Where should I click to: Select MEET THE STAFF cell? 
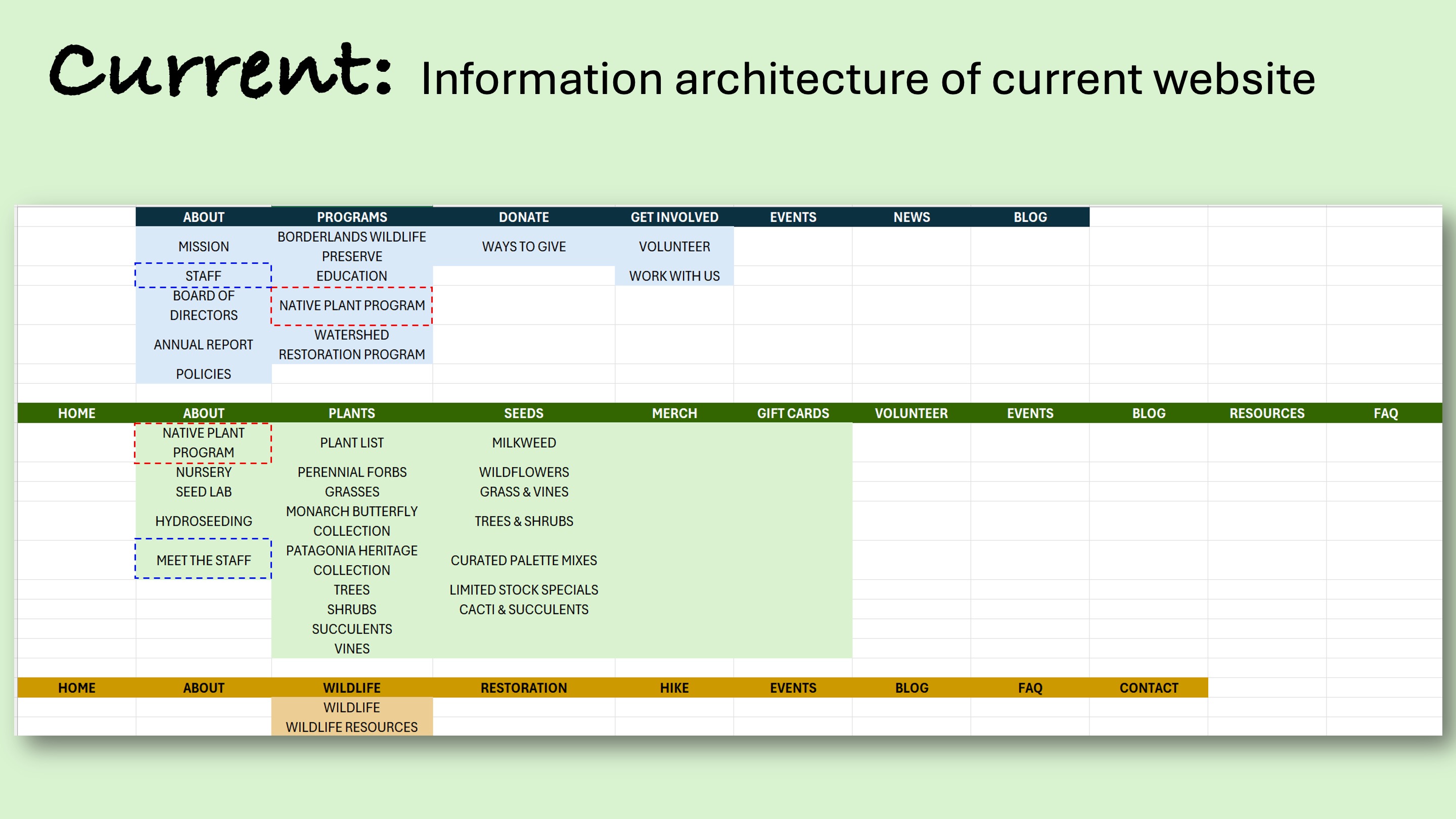coord(203,560)
